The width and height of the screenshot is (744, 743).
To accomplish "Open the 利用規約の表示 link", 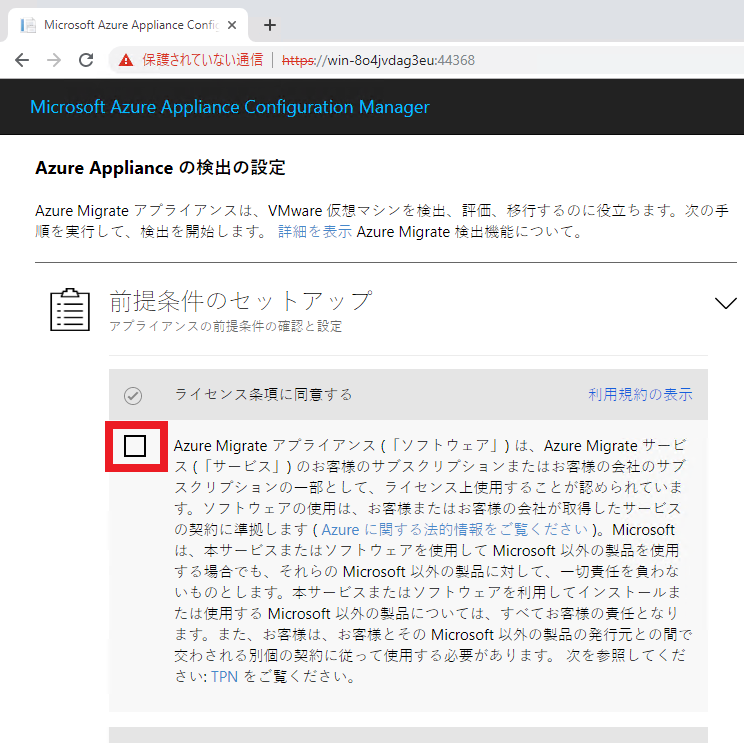I will (640, 394).
